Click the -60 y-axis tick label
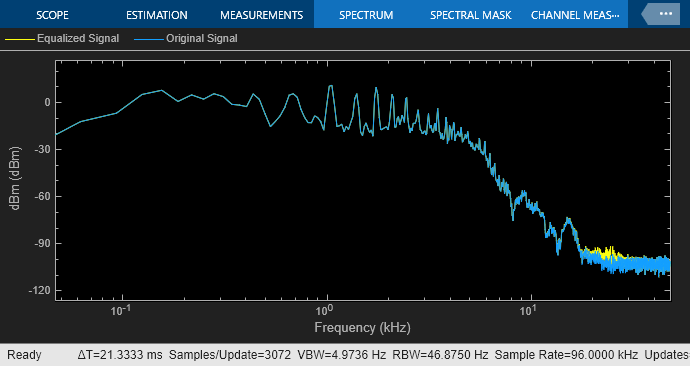 pyautogui.click(x=42, y=196)
